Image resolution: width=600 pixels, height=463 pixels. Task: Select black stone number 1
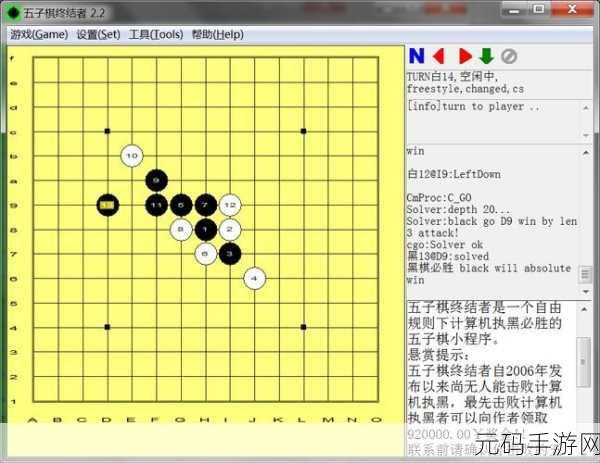pos(205,230)
